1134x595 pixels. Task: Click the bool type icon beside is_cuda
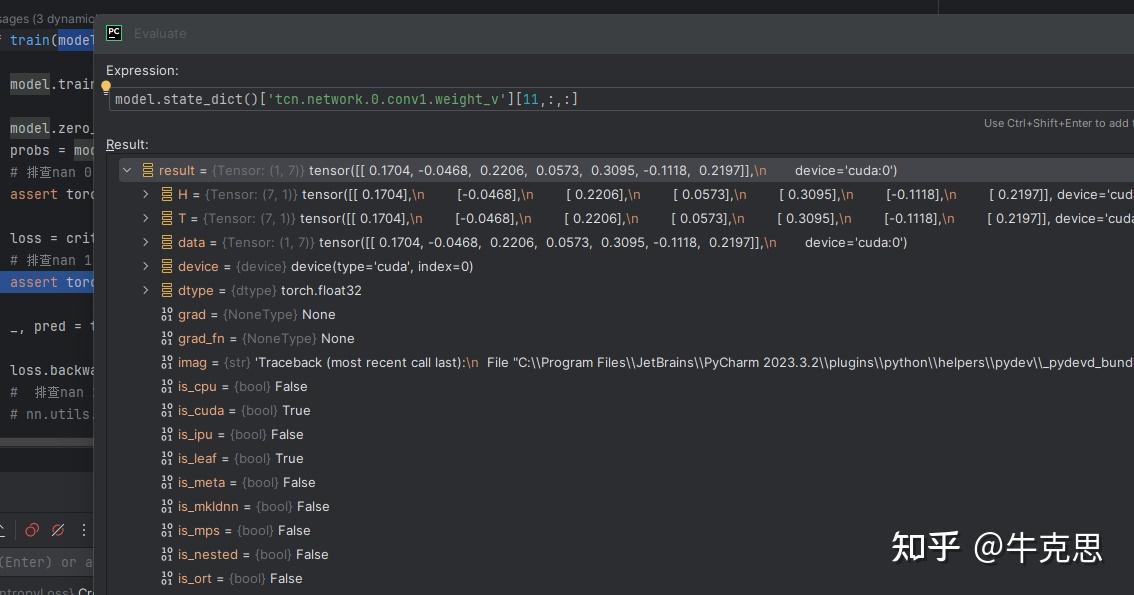coord(167,410)
